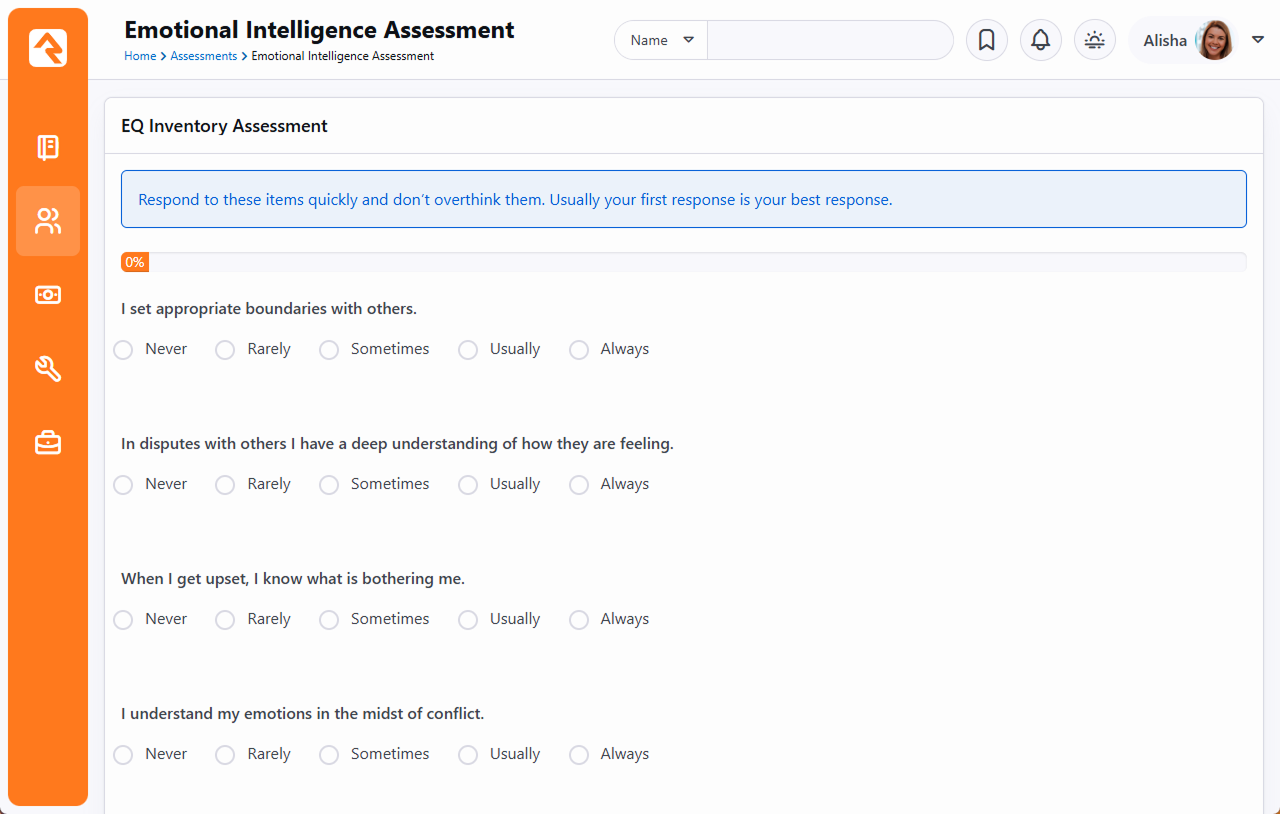
Task: Click the orange app logo icon
Action: (x=48, y=48)
